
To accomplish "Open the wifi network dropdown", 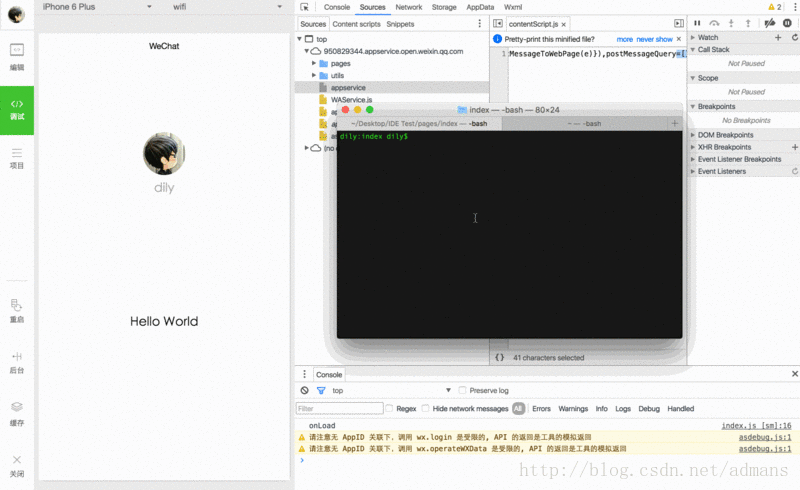I will pyautogui.click(x=228, y=7).
